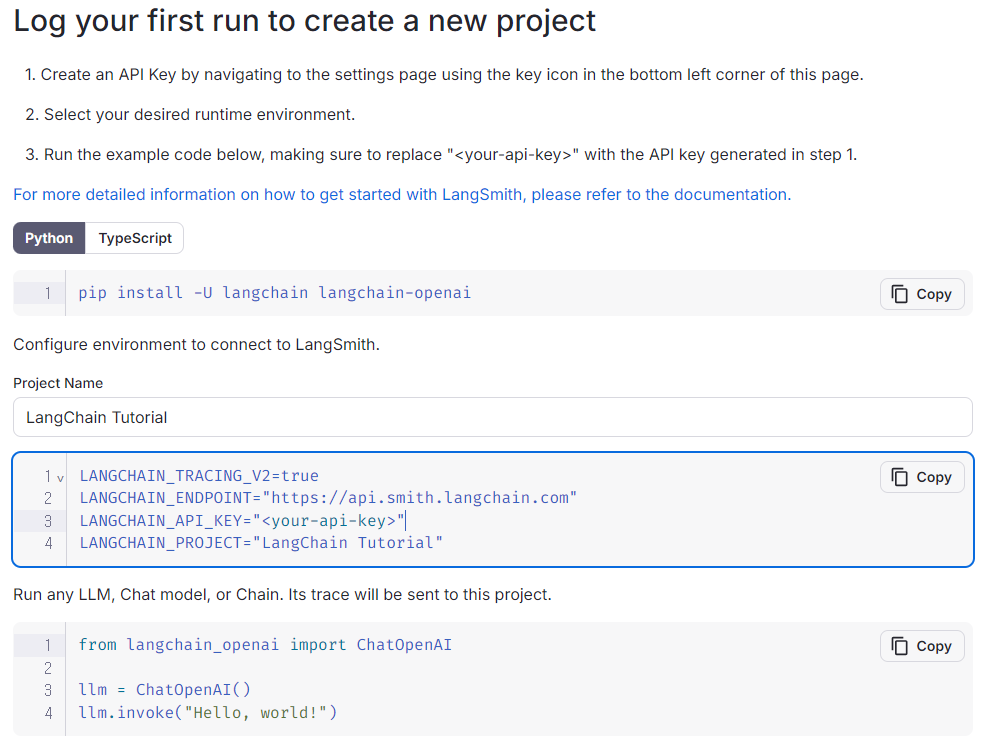Collapse the fold chevron beside LANGCHAIN_TRACING_V2 line

point(60,477)
